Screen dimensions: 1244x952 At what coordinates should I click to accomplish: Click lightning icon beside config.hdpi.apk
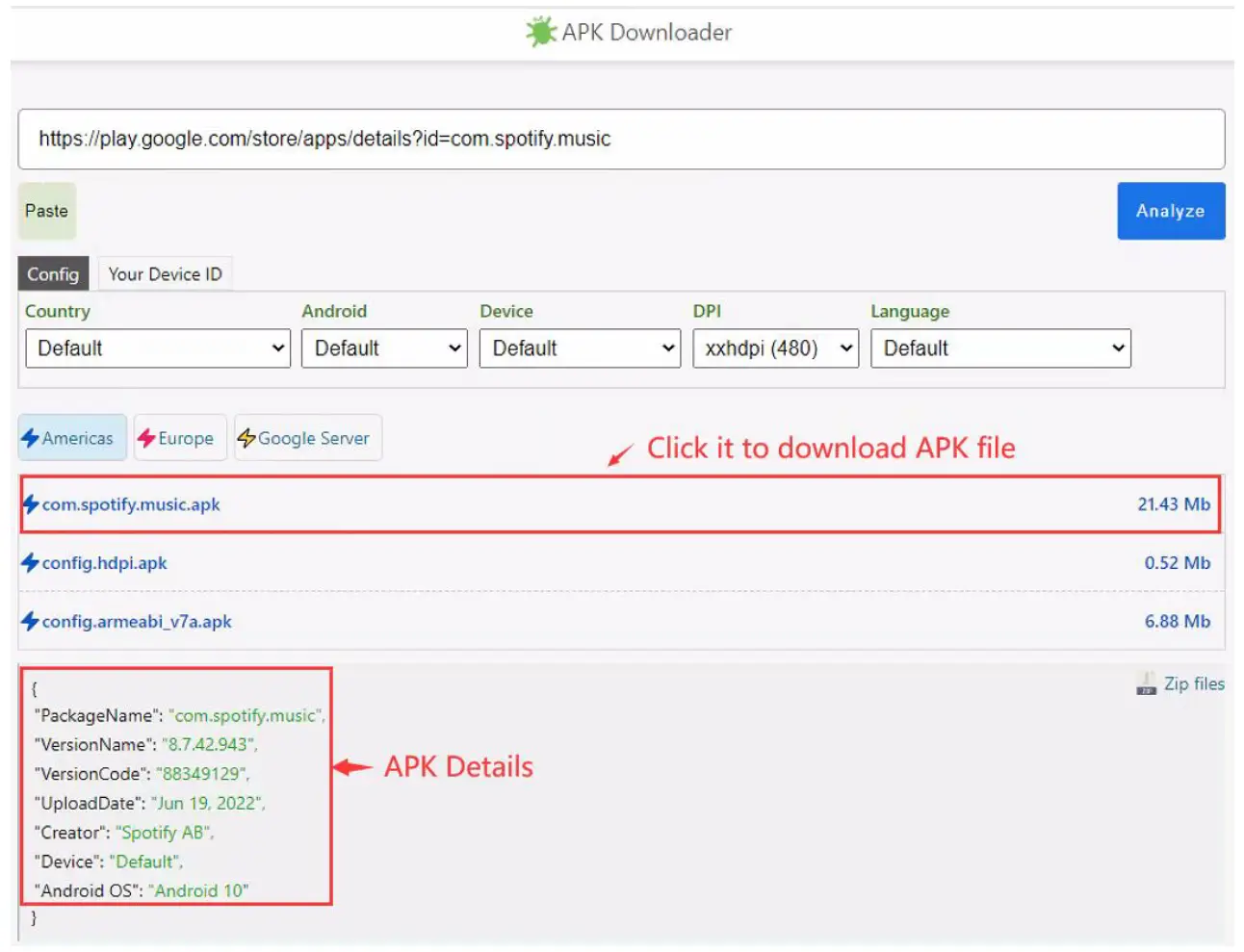(31, 563)
